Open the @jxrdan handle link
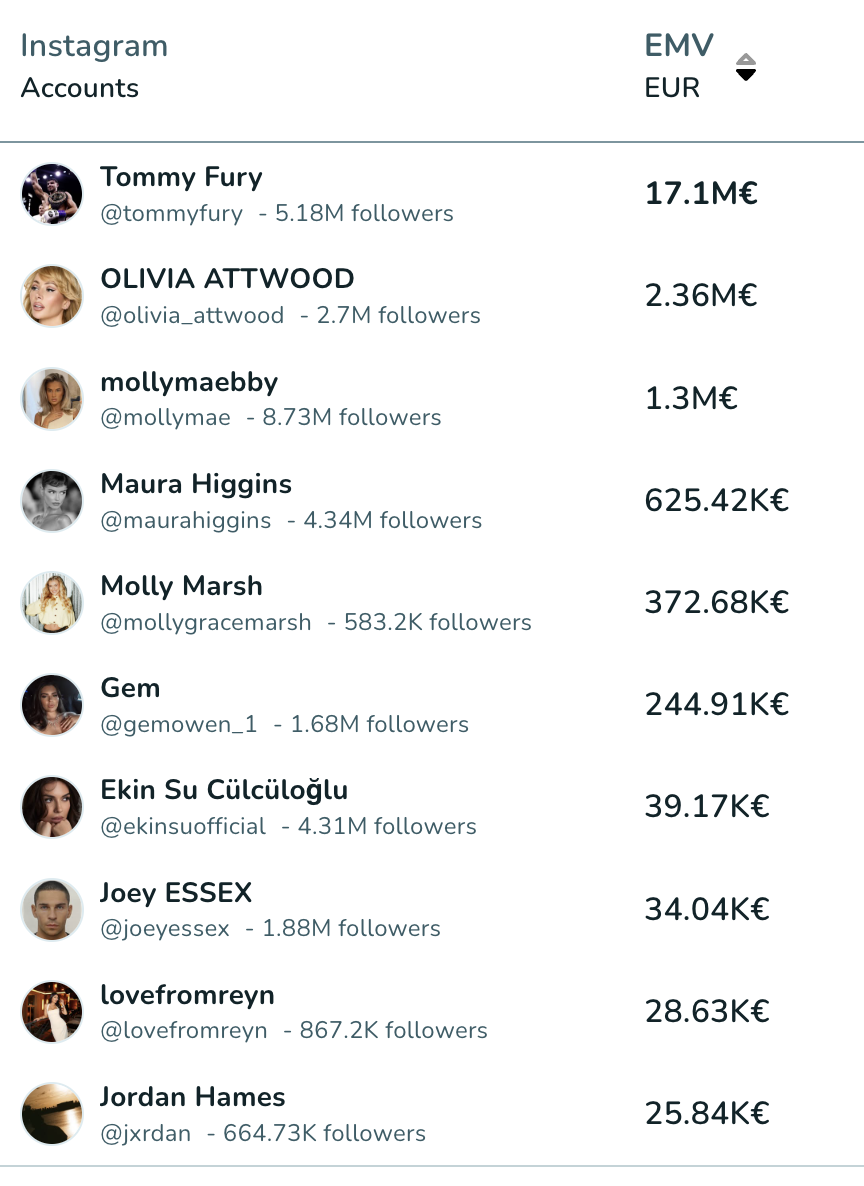The image size is (864, 1186). 145,1133
